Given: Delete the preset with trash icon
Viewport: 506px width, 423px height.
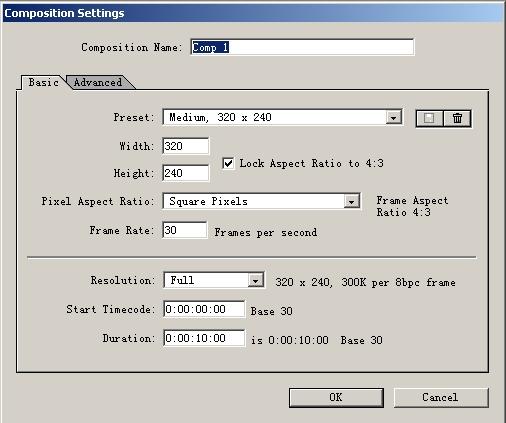Looking at the screenshot, I should (x=457, y=118).
